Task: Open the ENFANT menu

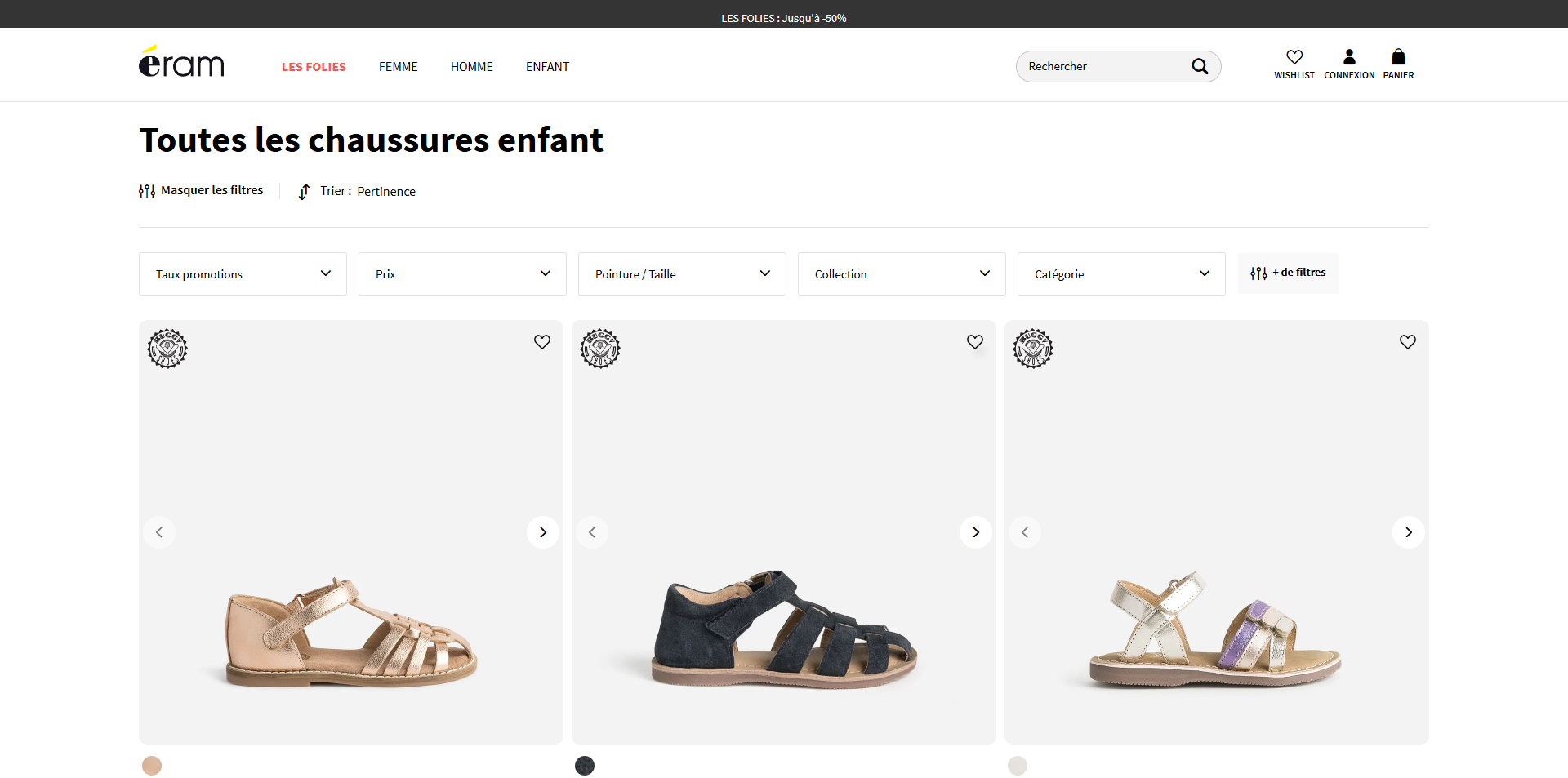Action: point(547,67)
